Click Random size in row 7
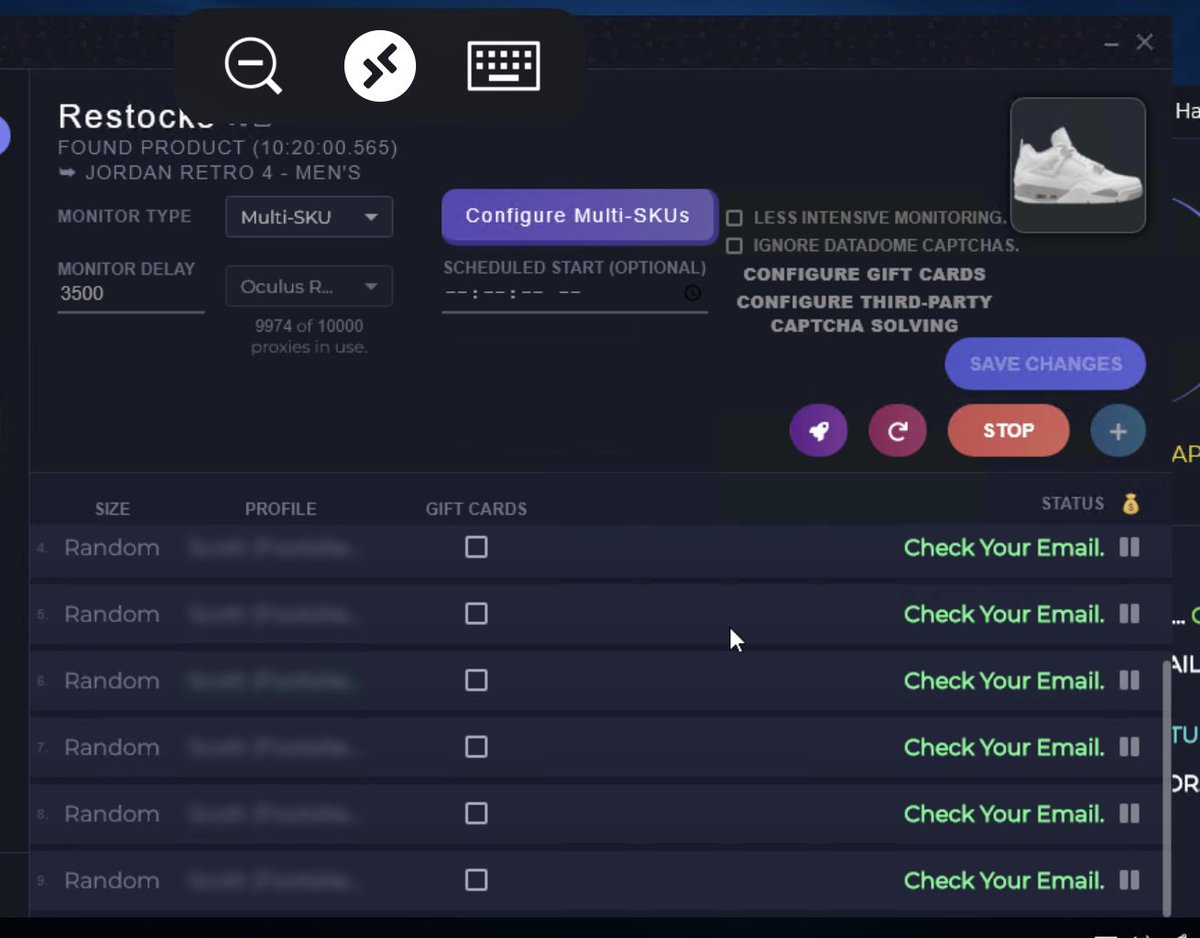 pyautogui.click(x=112, y=747)
